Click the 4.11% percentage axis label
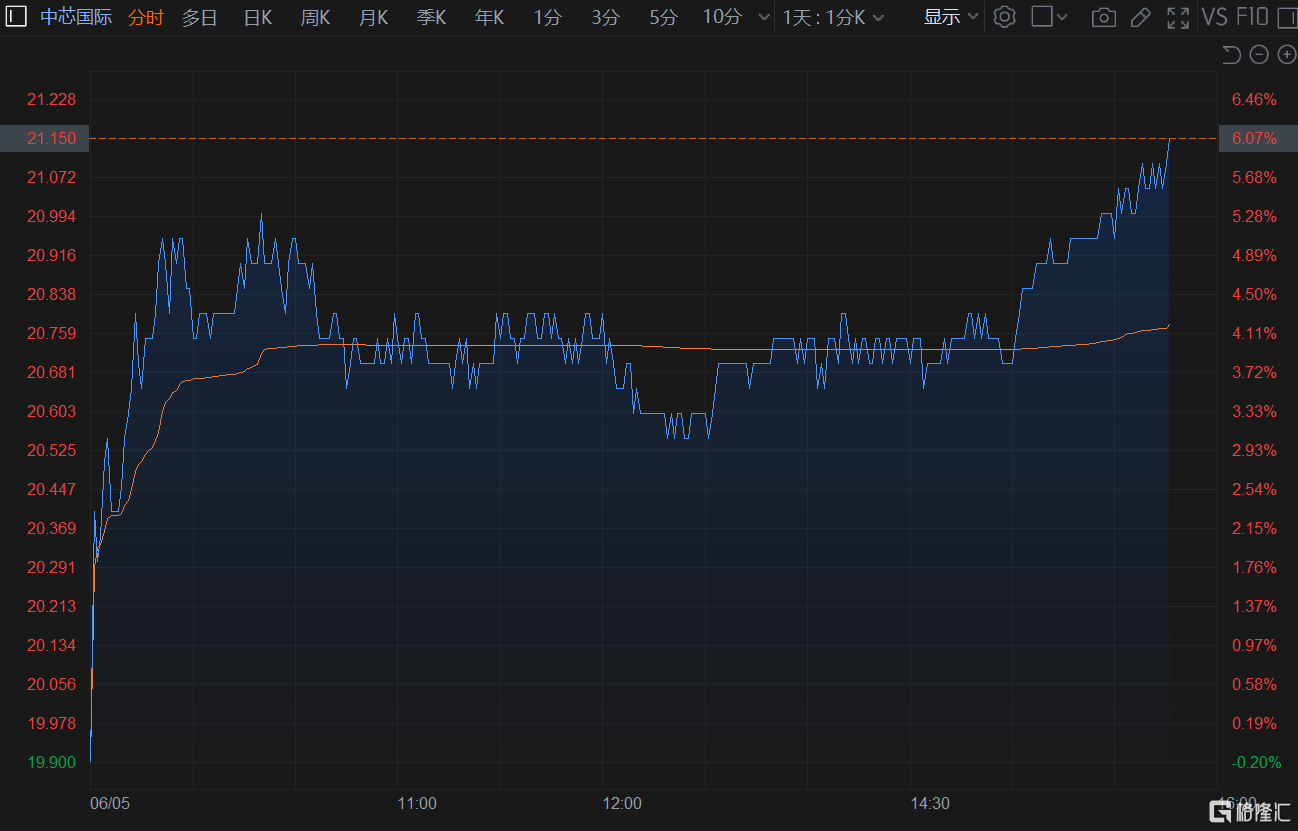Viewport: 1298px width, 831px height. [1255, 333]
